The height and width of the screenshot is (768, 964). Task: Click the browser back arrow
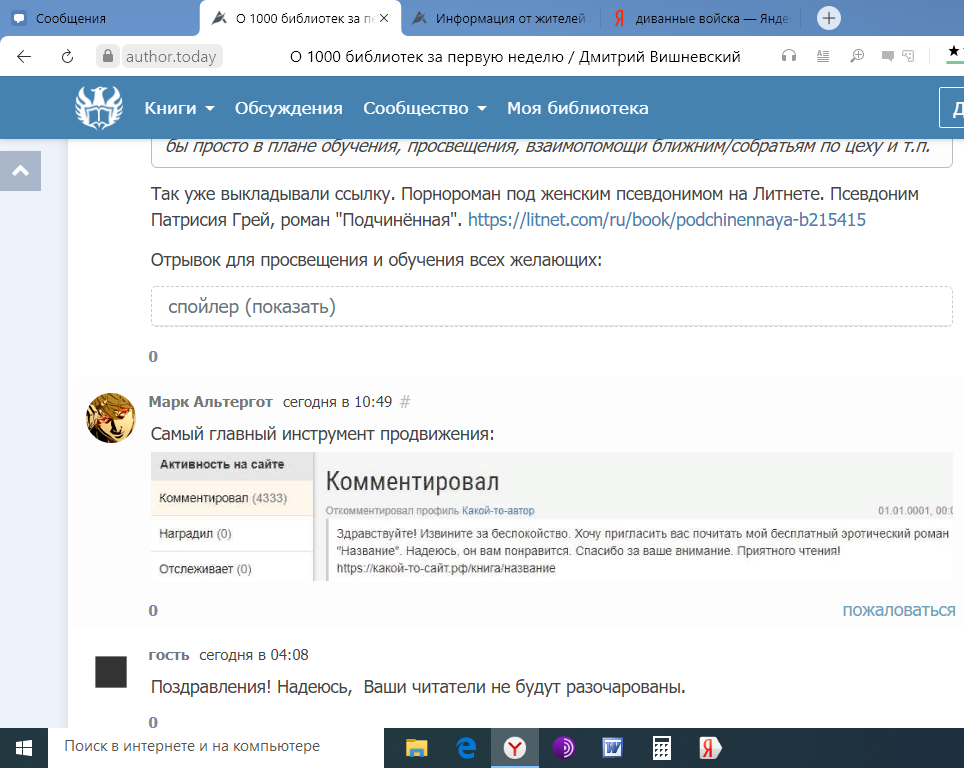click(x=24, y=57)
